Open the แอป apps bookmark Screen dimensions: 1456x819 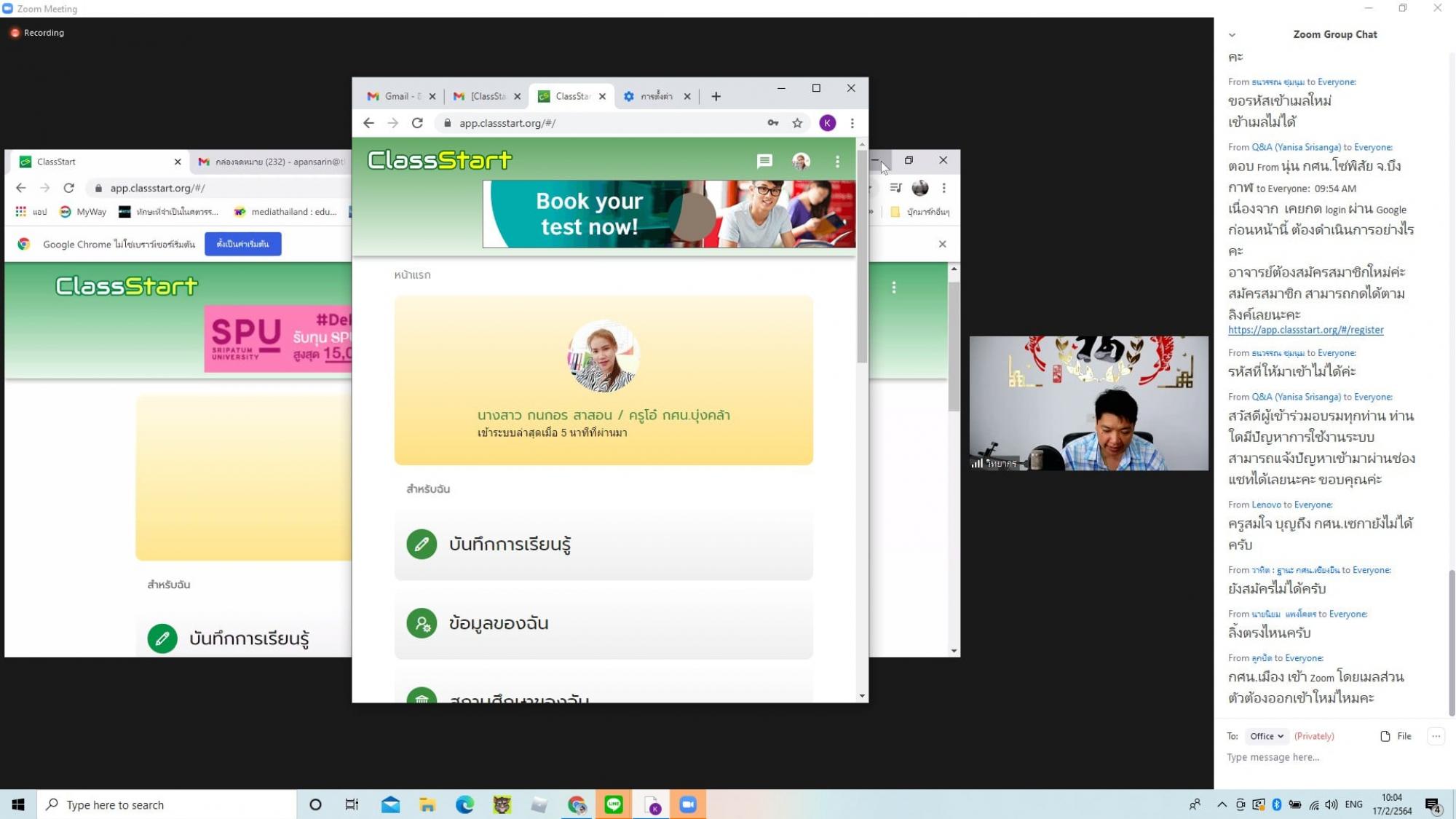tap(31, 212)
